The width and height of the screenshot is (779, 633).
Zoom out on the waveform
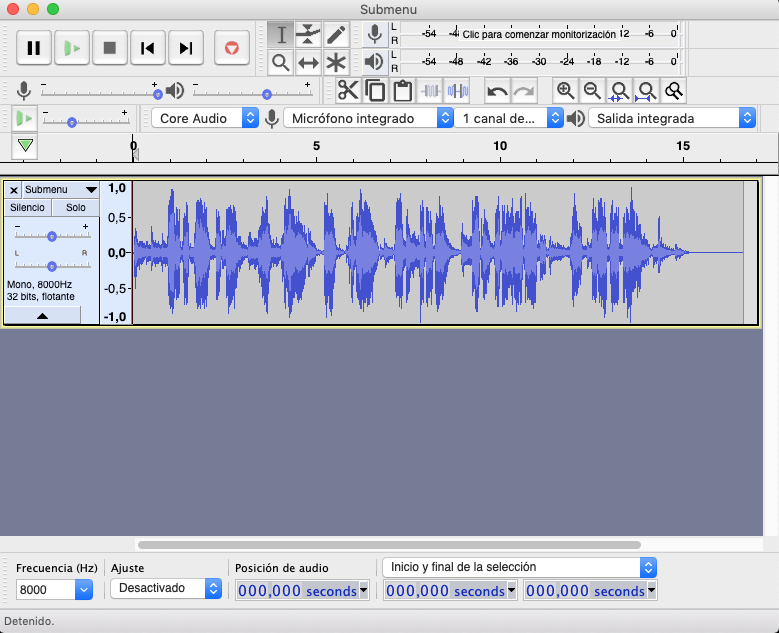point(592,91)
